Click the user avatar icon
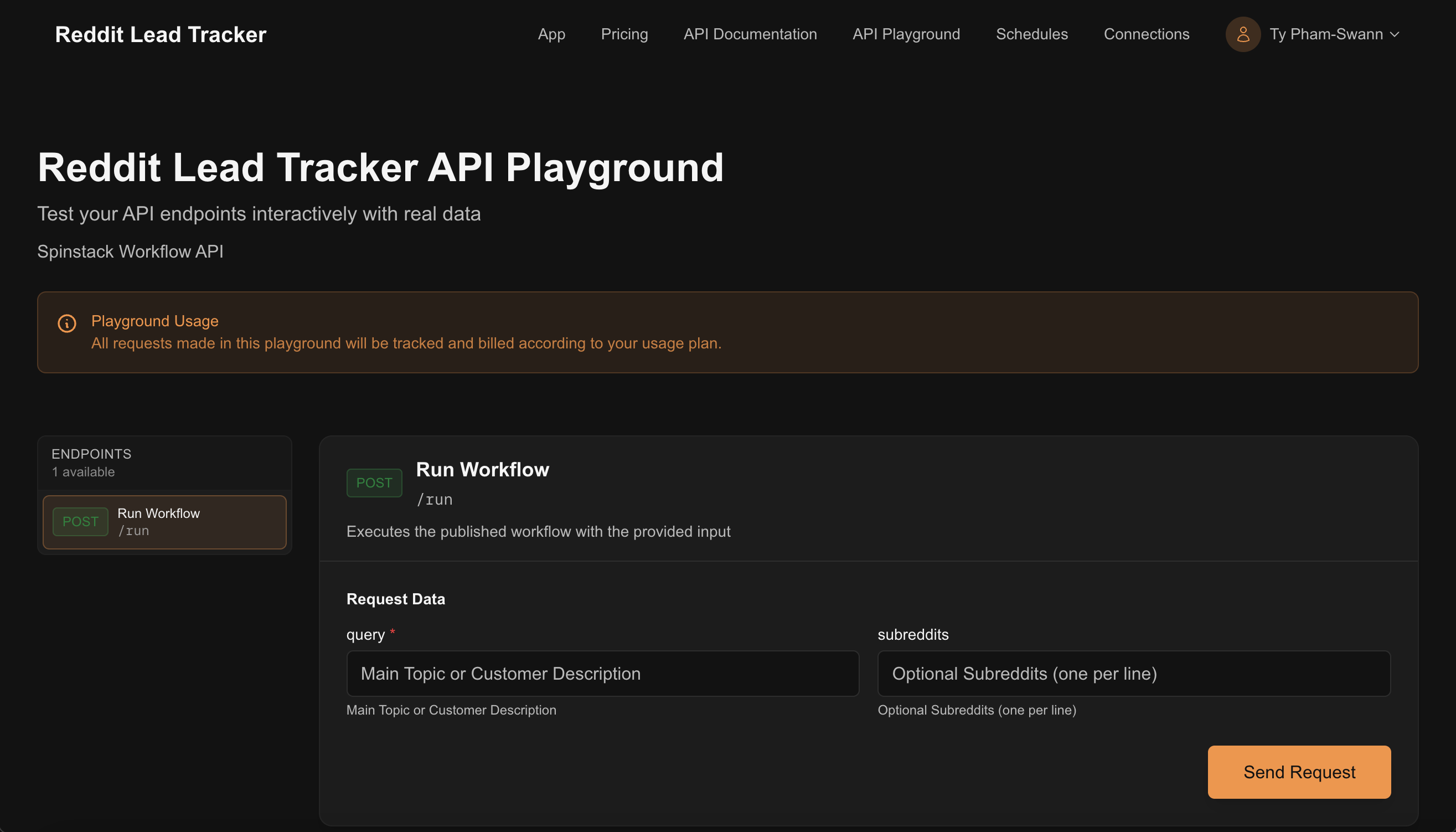Image resolution: width=1456 pixels, height=832 pixels. coord(1243,34)
